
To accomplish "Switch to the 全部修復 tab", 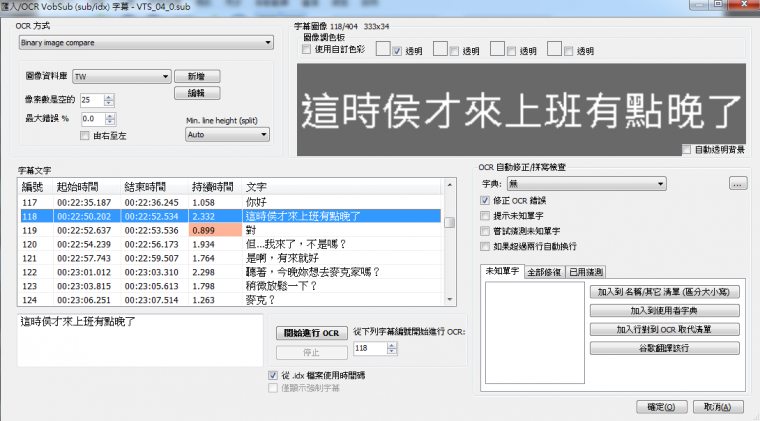I will pyautogui.click(x=544, y=272).
